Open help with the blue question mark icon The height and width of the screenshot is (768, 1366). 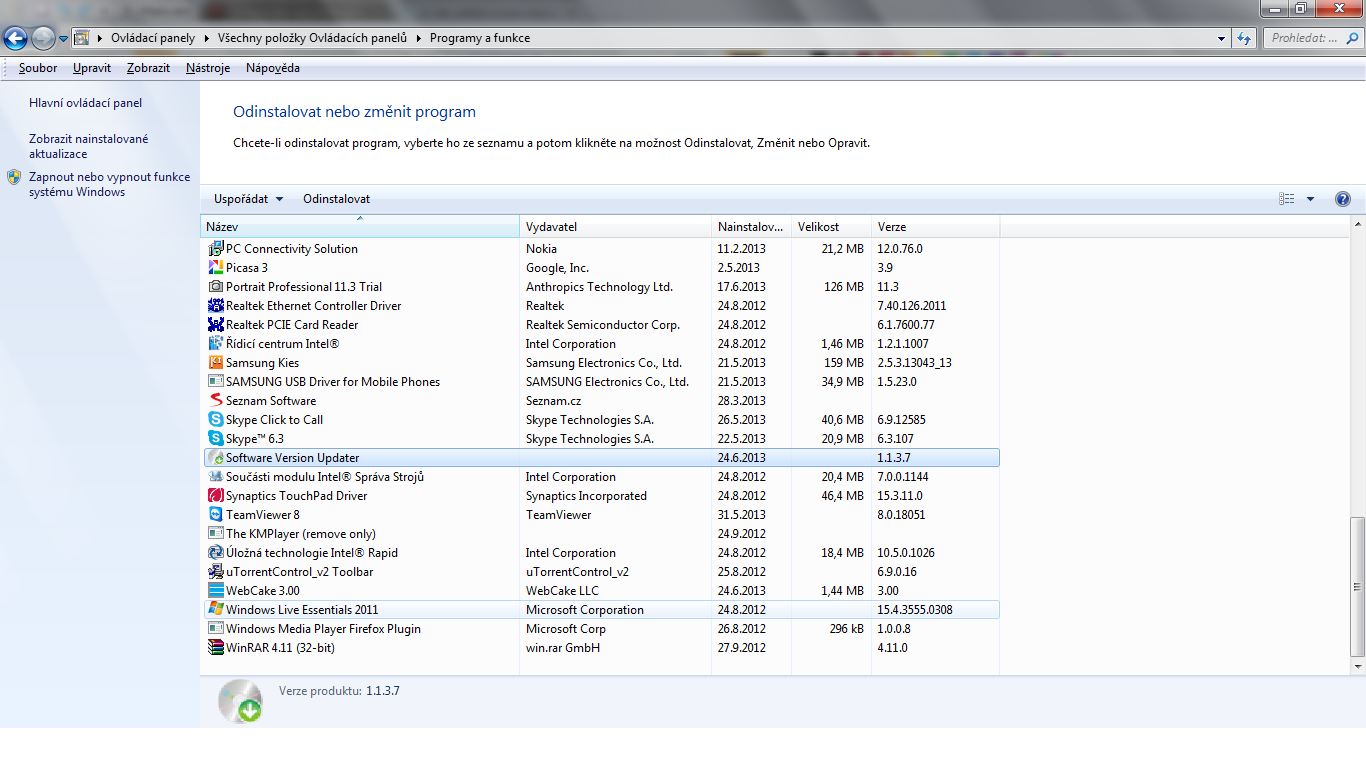[1343, 199]
